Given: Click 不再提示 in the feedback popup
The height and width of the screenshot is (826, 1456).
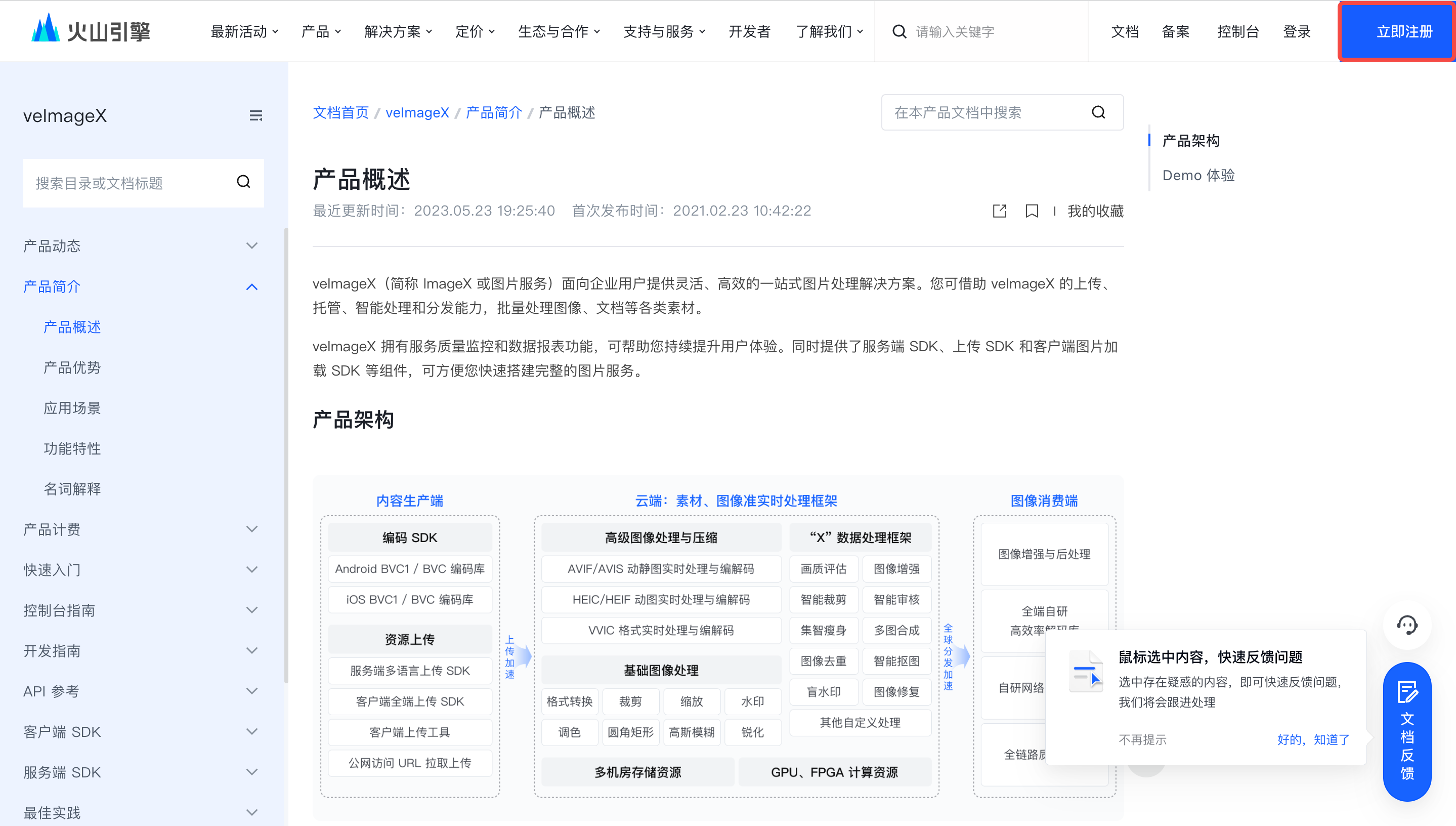Looking at the screenshot, I should point(1142,739).
